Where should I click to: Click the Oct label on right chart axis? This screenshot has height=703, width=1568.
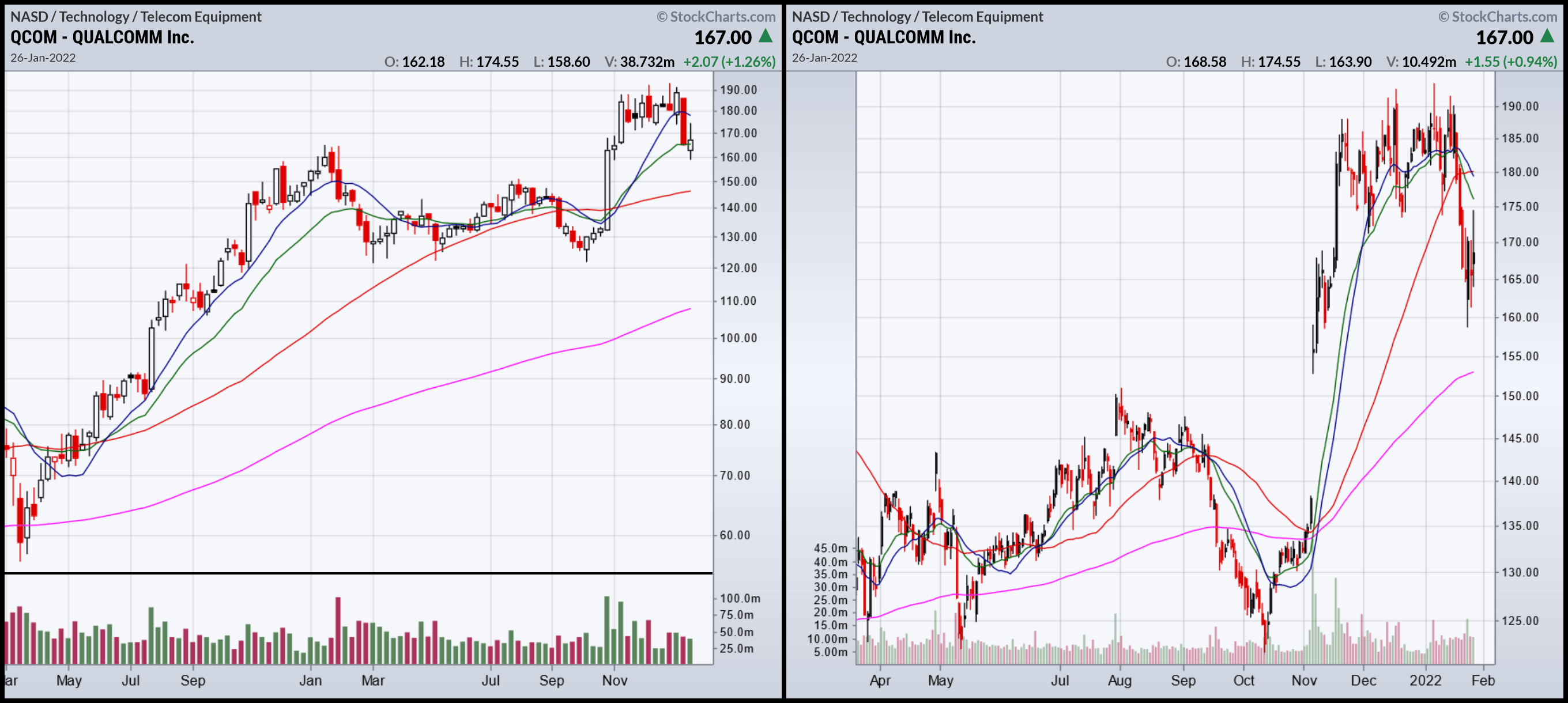pos(1244,681)
